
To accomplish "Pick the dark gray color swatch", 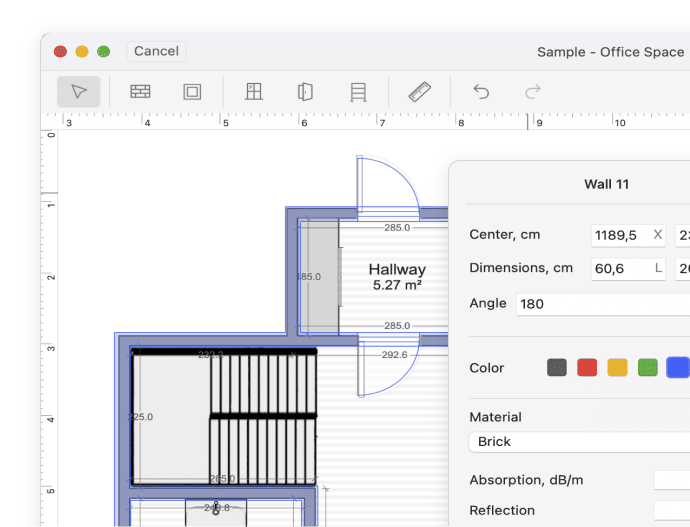I will tap(557, 368).
